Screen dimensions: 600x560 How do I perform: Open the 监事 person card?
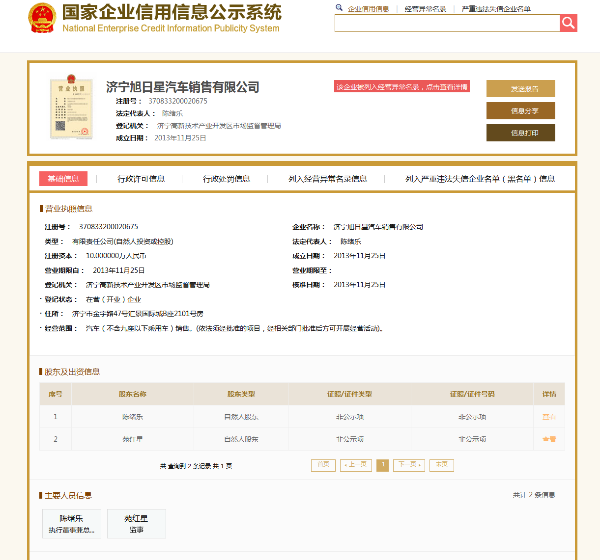pos(136,524)
